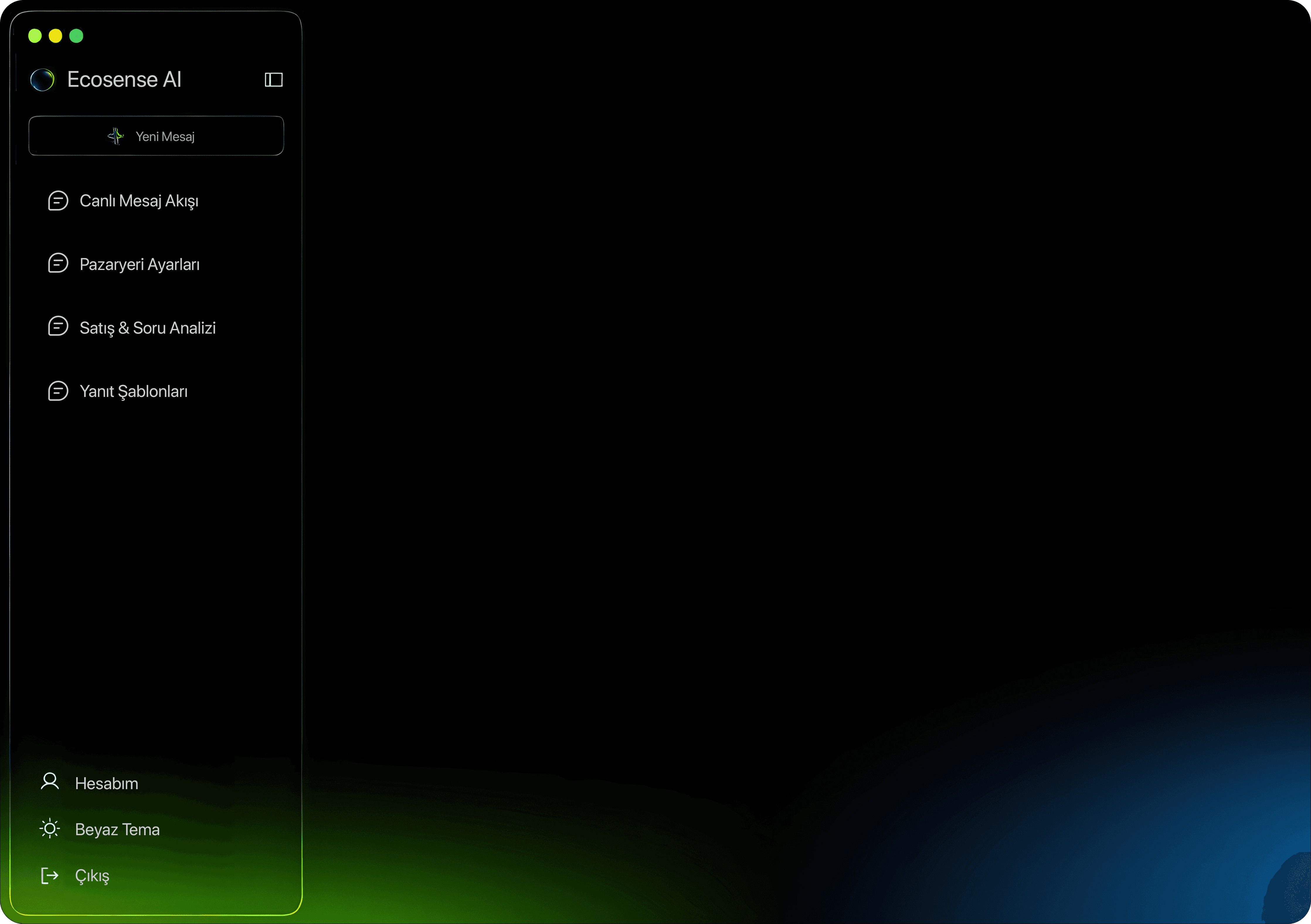Click the yellow window control dot
Image resolution: width=1311 pixels, height=924 pixels.
click(x=55, y=36)
